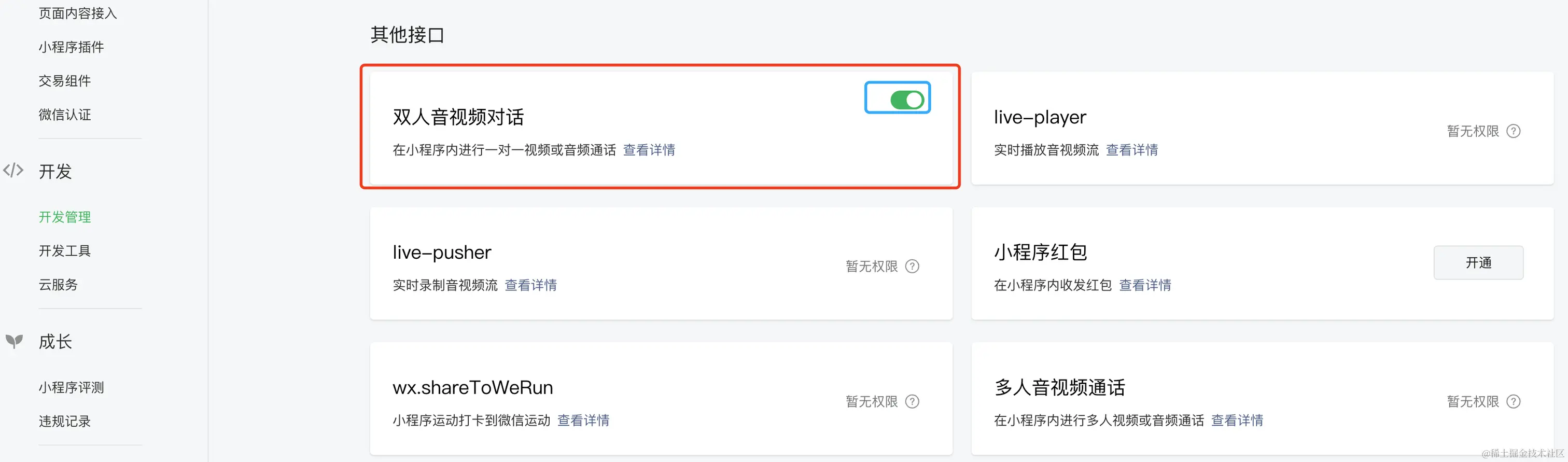
Task: Open 查看详情 link under 小程序红包
Action: [x=1145, y=285]
